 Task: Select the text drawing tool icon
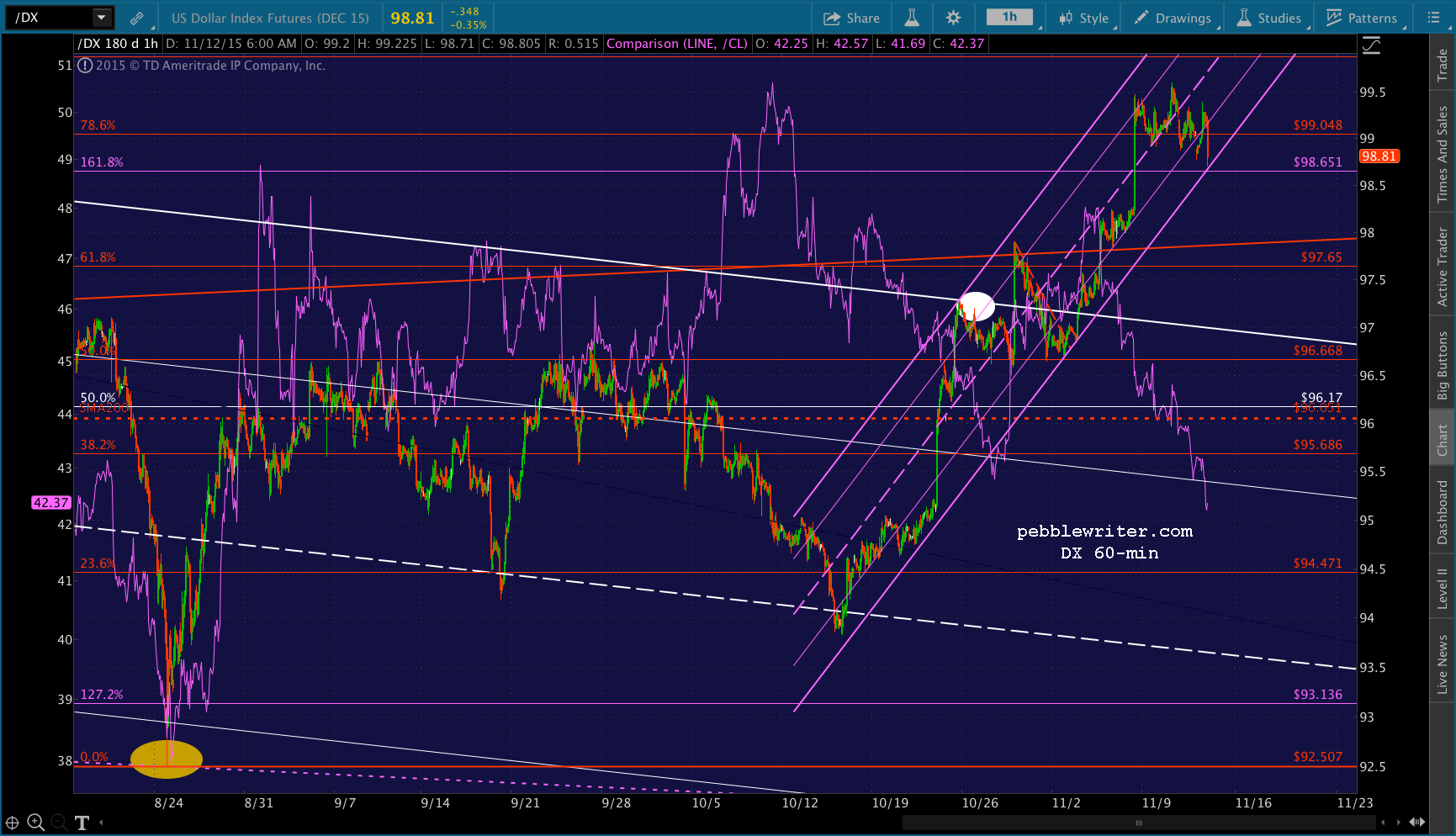coord(82,823)
